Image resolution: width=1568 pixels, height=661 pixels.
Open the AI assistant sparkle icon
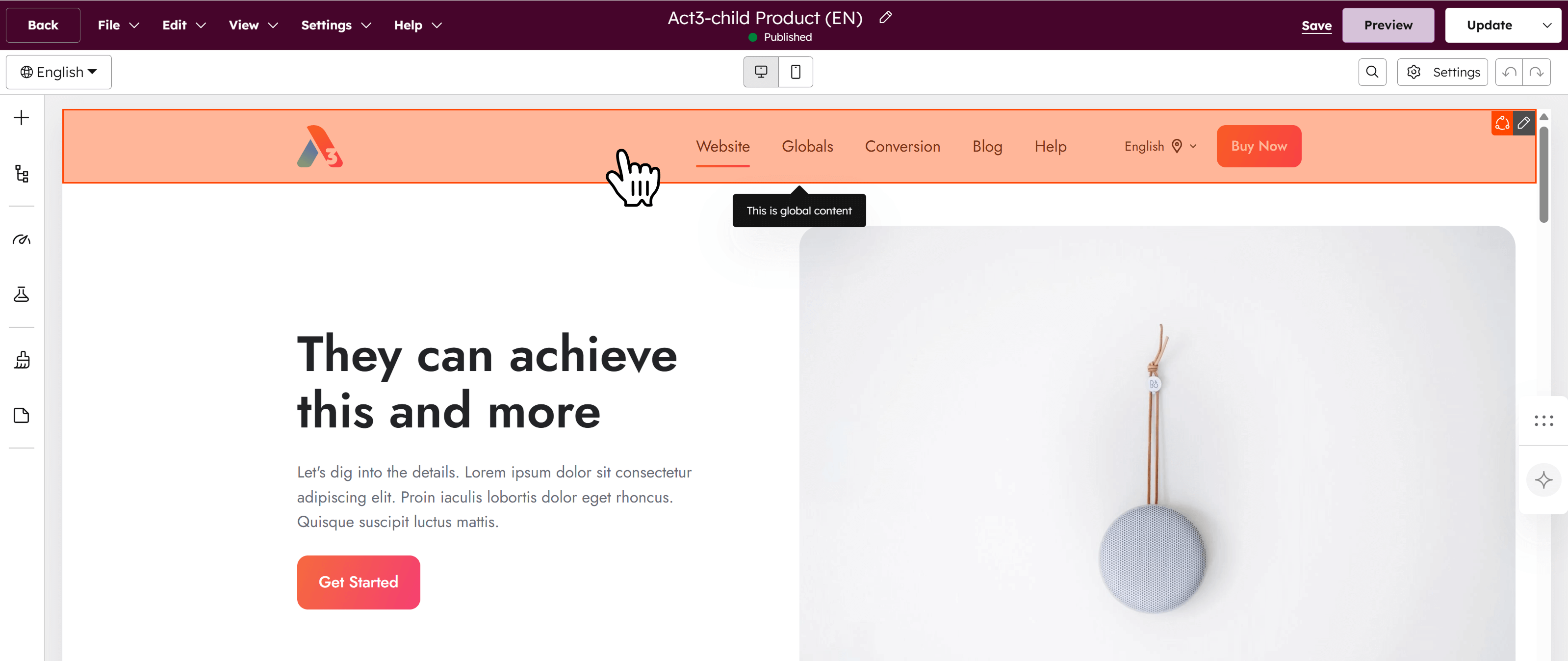1543,480
